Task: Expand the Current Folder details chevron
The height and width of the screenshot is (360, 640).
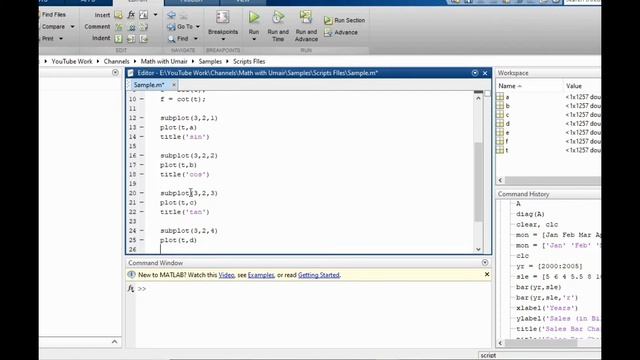Action: click(x=114, y=342)
